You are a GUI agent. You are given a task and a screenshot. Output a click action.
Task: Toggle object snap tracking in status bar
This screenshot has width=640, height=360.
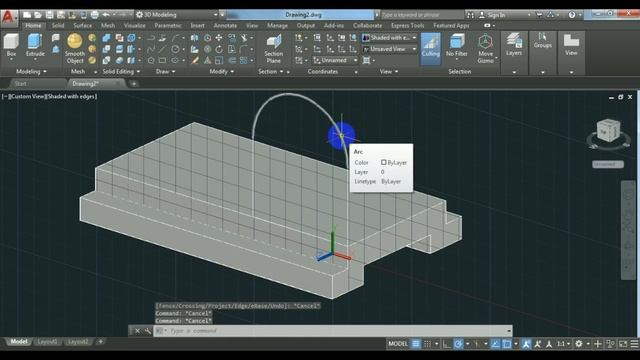click(495, 344)
